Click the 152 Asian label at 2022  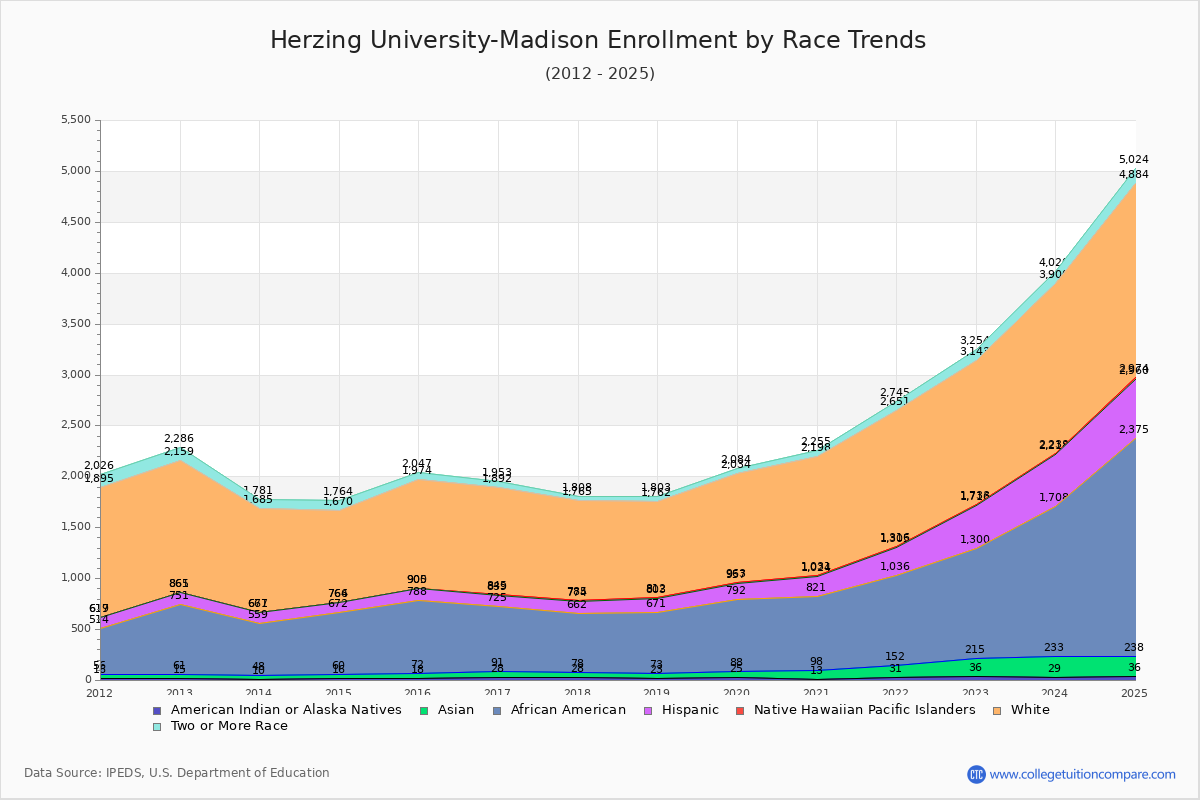[x=895, y=657]
